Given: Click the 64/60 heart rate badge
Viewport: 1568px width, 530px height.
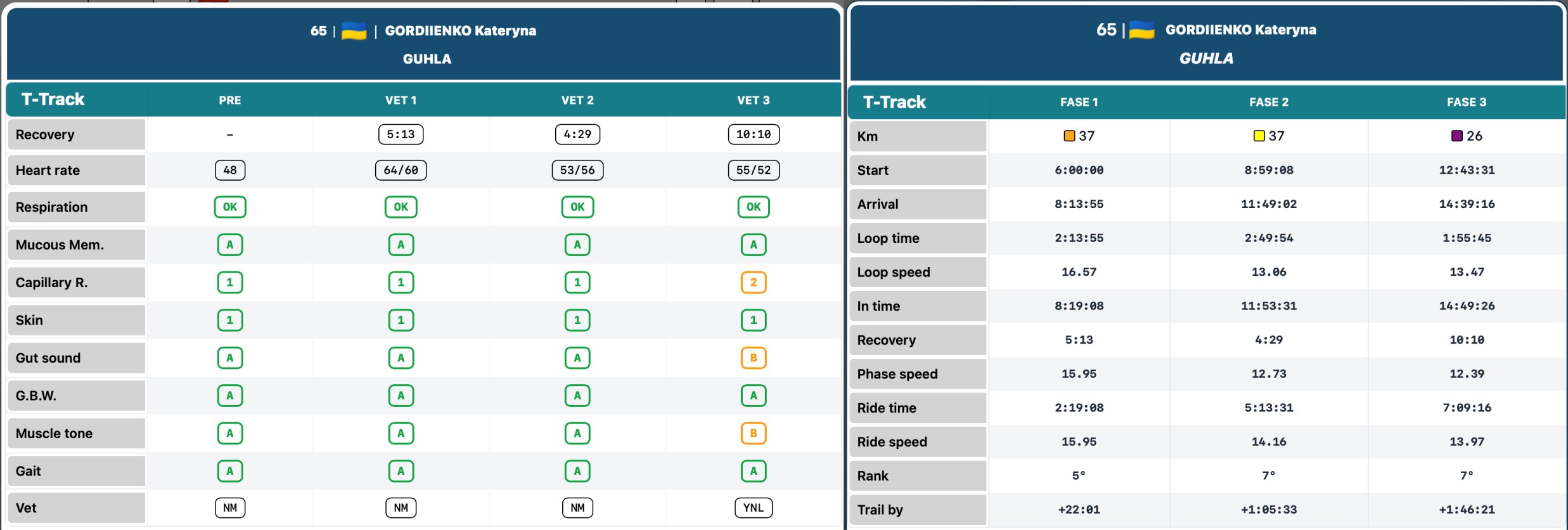Looking at the screenshot, I should tap(401, 170).
